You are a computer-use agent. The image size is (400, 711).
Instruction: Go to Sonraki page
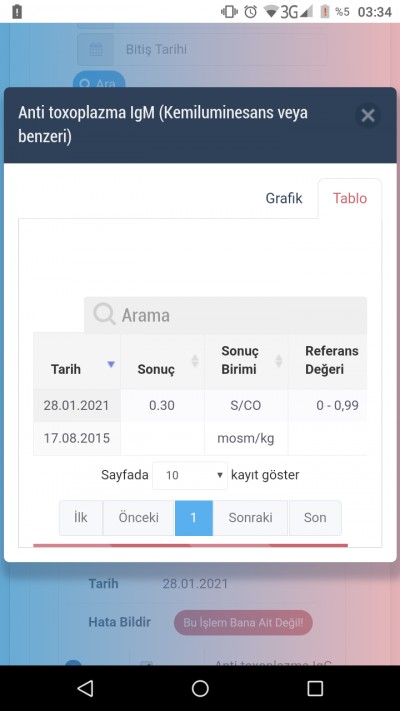(x=250, y=518)
